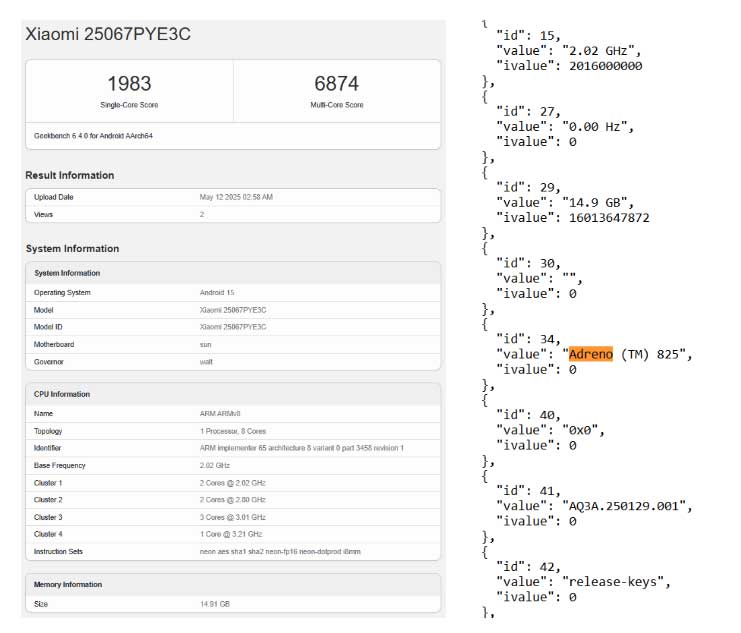The height and width of the screenshot is (633, 741).
Task: Click the Identifier row label
Action: pyautogui.click(x=47, y=448)
